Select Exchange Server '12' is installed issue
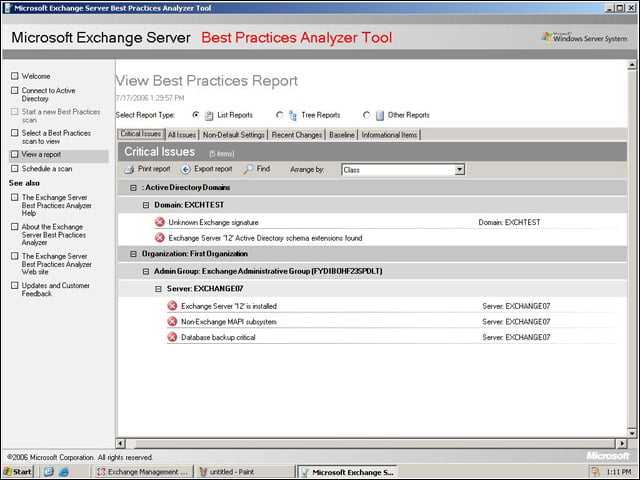The width and height of the screenshot is (640, 480). point(229,306)
